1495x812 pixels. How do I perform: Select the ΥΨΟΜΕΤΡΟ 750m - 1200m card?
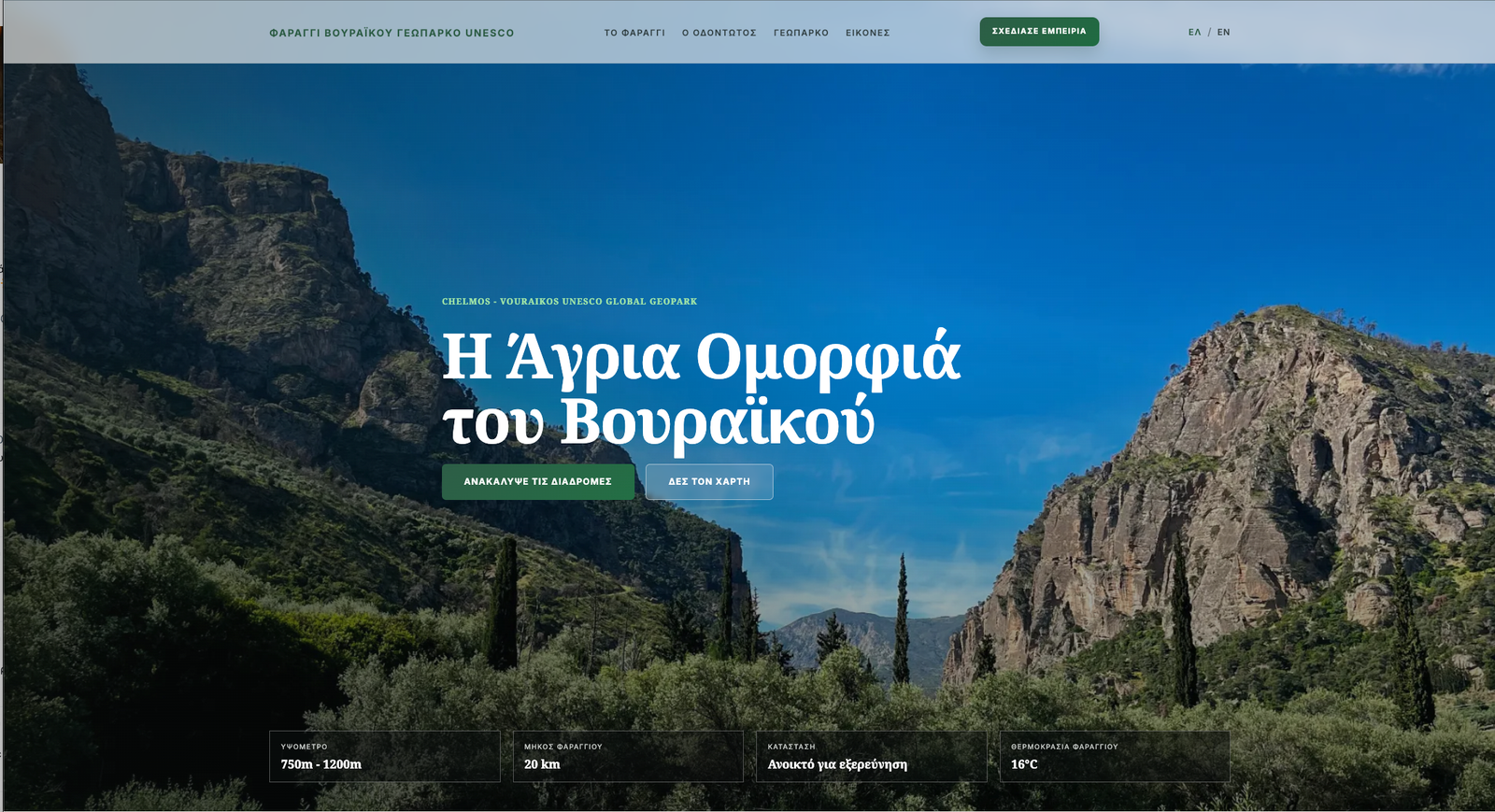click(x=384, y=756)
